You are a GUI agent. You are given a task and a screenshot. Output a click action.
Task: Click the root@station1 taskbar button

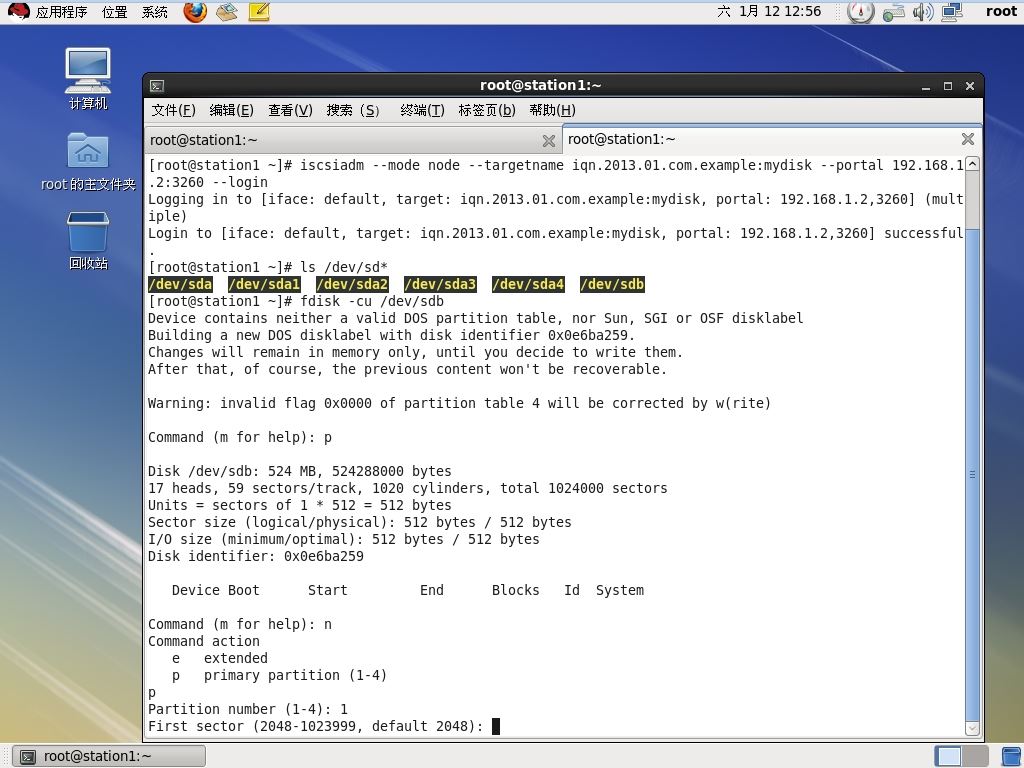(x=109, y=756)
